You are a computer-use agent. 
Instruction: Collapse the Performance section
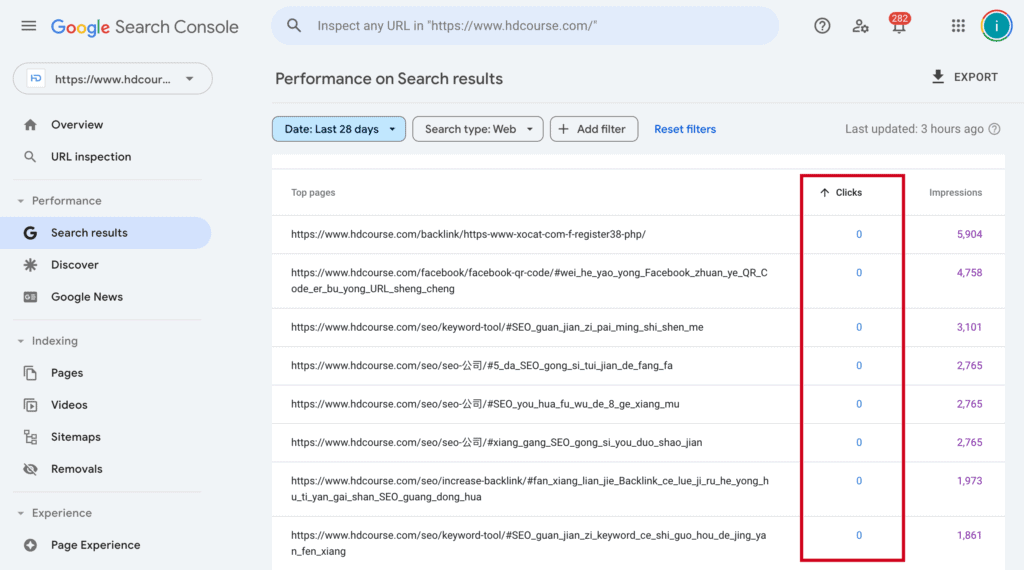coord(59,201)
